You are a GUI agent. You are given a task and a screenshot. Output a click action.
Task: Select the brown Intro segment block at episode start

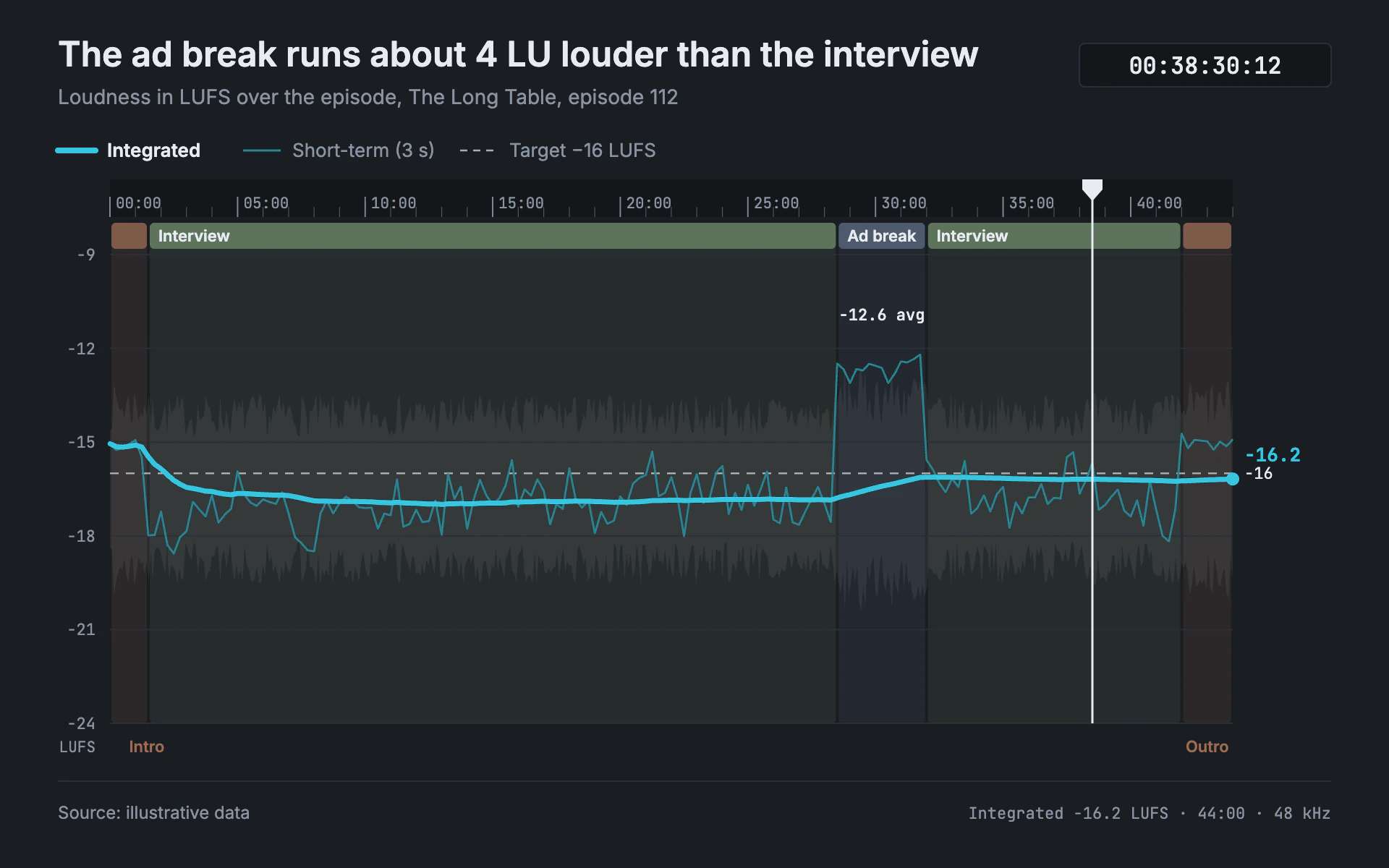[x=129, y=236]
